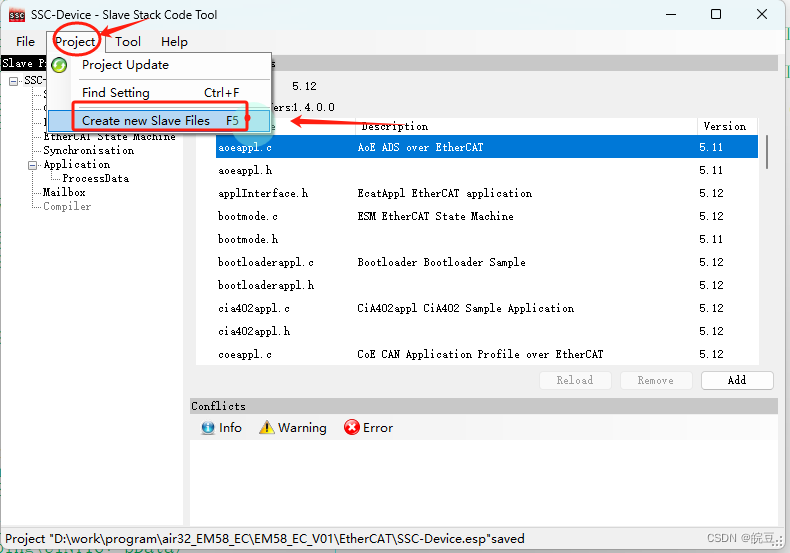Screen dimensions: 790x553
Task: Open the Help menu
Action: (174, 42)
